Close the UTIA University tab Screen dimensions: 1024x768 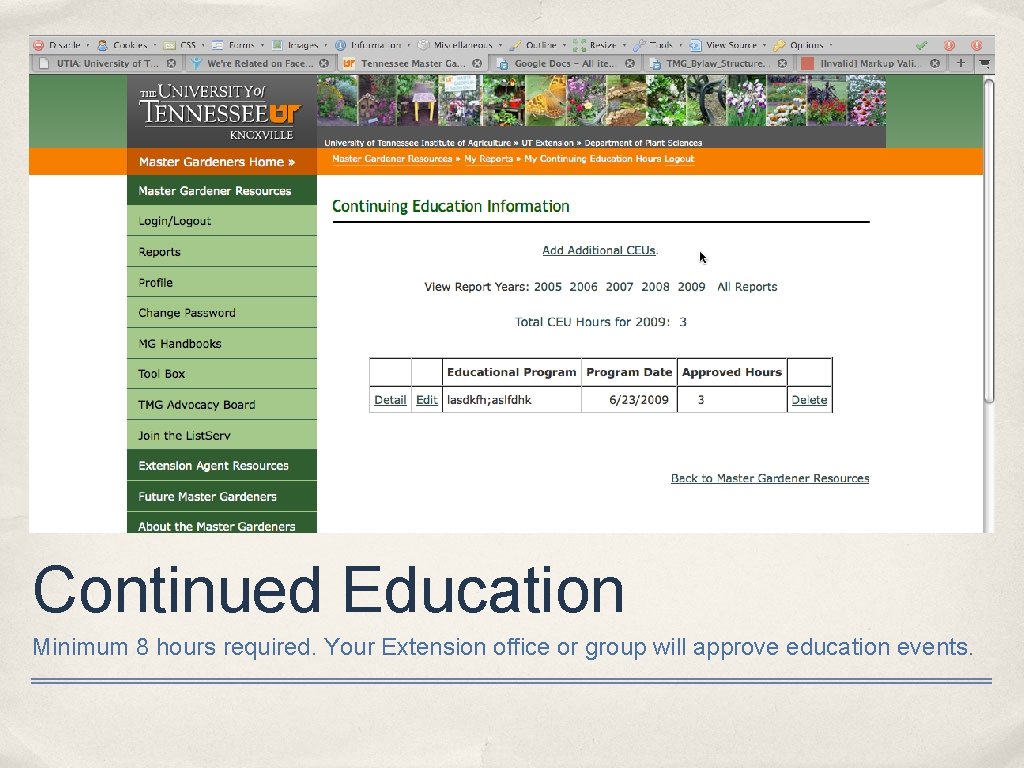pyautogui.click(x=171, y=63)
